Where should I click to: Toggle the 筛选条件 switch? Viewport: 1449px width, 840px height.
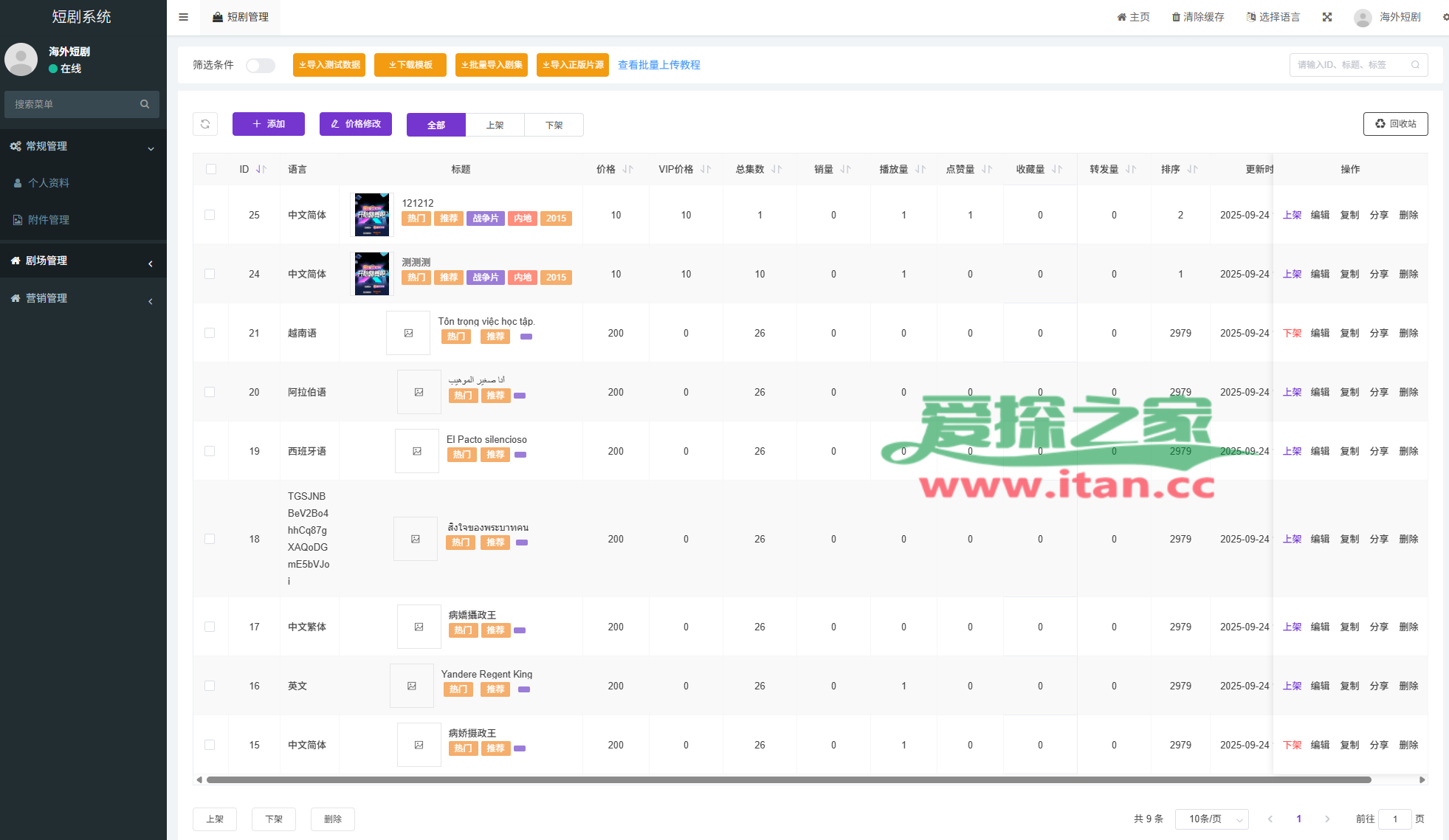tap(260, 65)
